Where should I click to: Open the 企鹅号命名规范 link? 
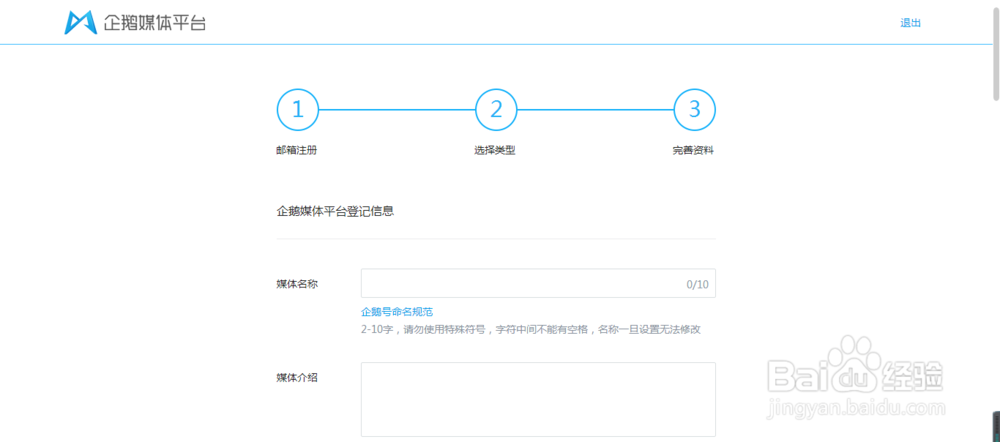click(x=397, y=312)
